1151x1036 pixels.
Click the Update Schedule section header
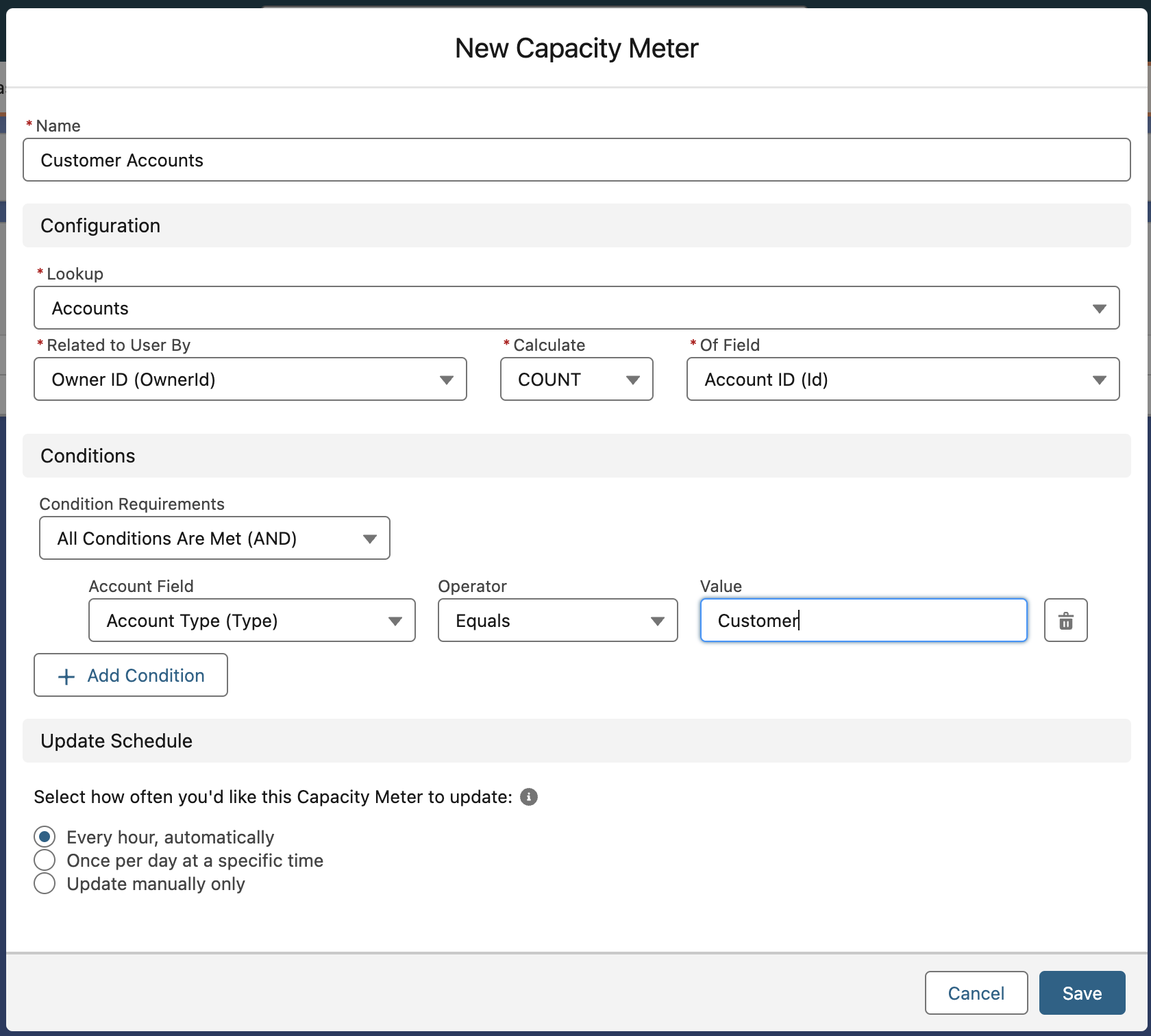coord(116,741)
